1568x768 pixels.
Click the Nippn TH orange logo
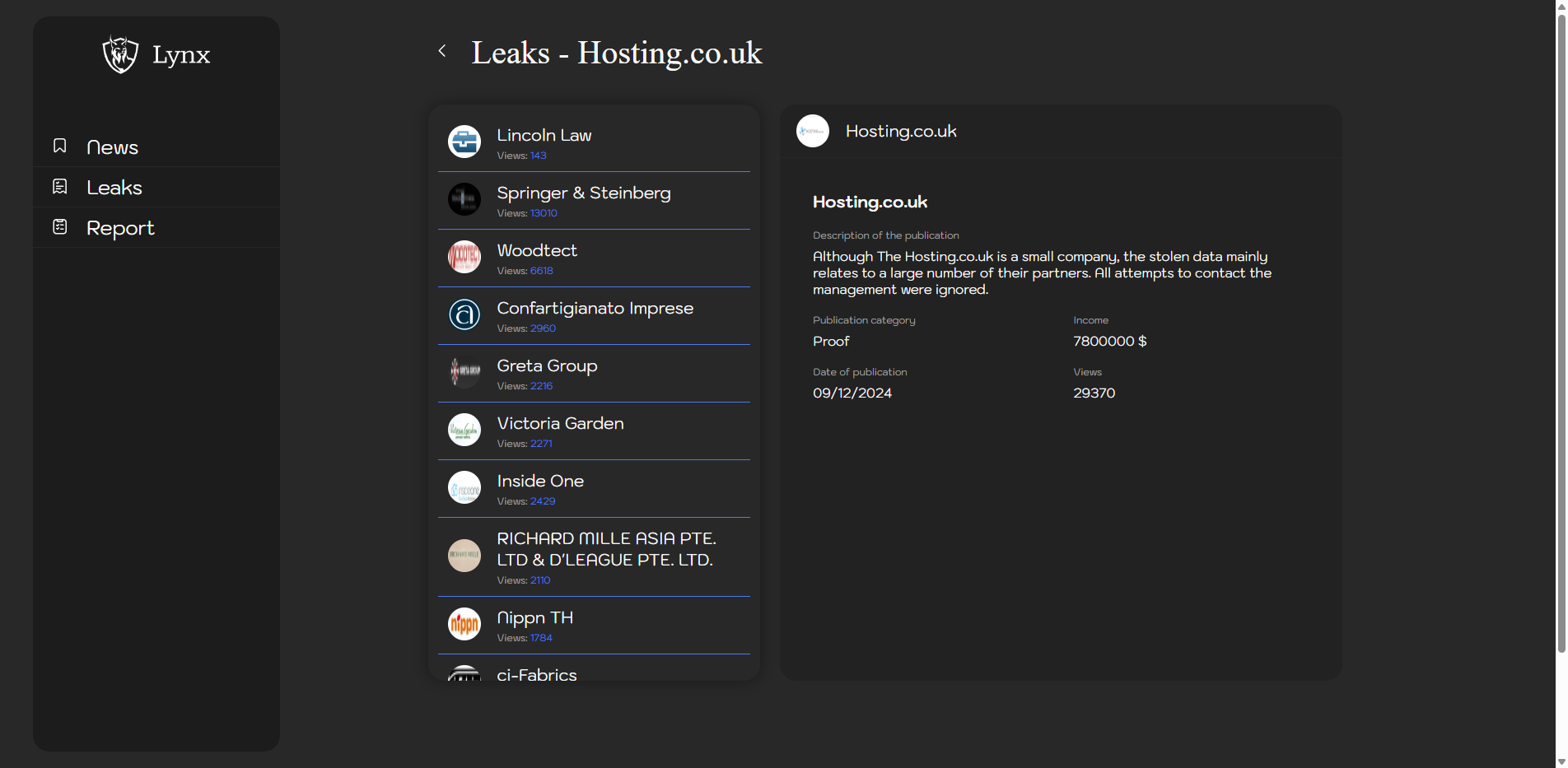point(464,624)
